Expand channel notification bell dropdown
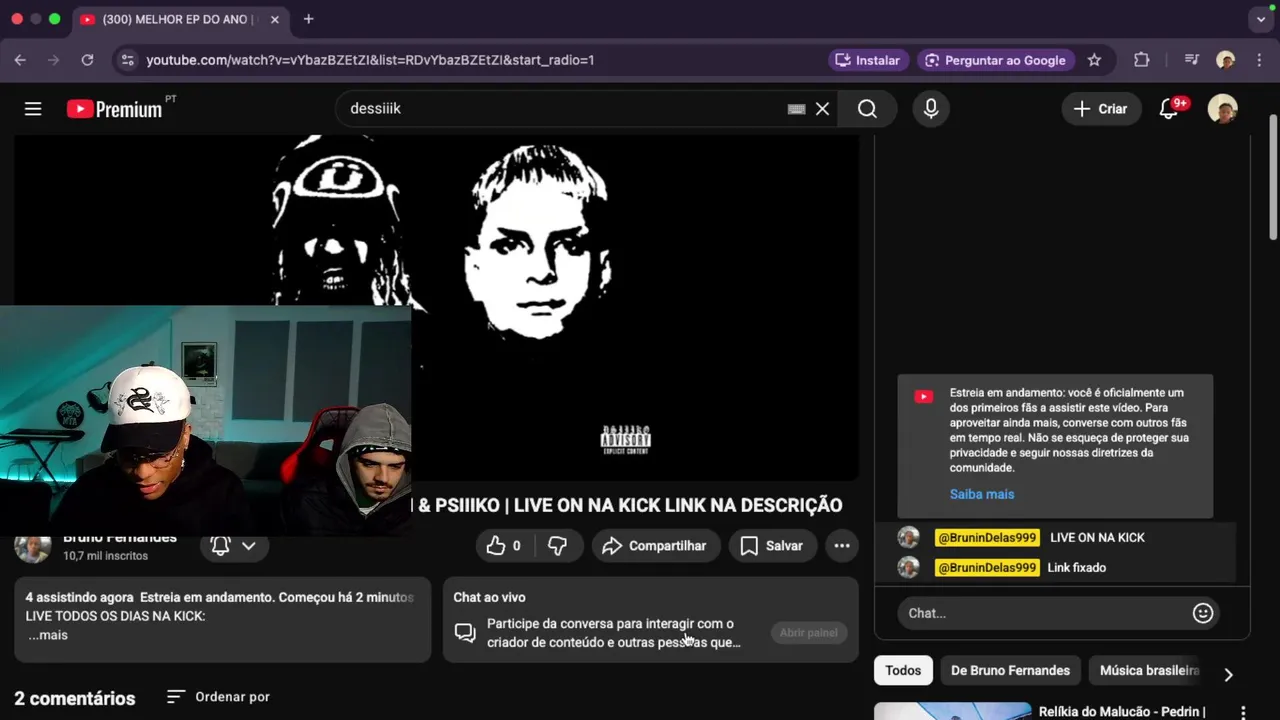The width and height of the screenshot is (1280, 720). pyautogui.click(x=234, y=546)
